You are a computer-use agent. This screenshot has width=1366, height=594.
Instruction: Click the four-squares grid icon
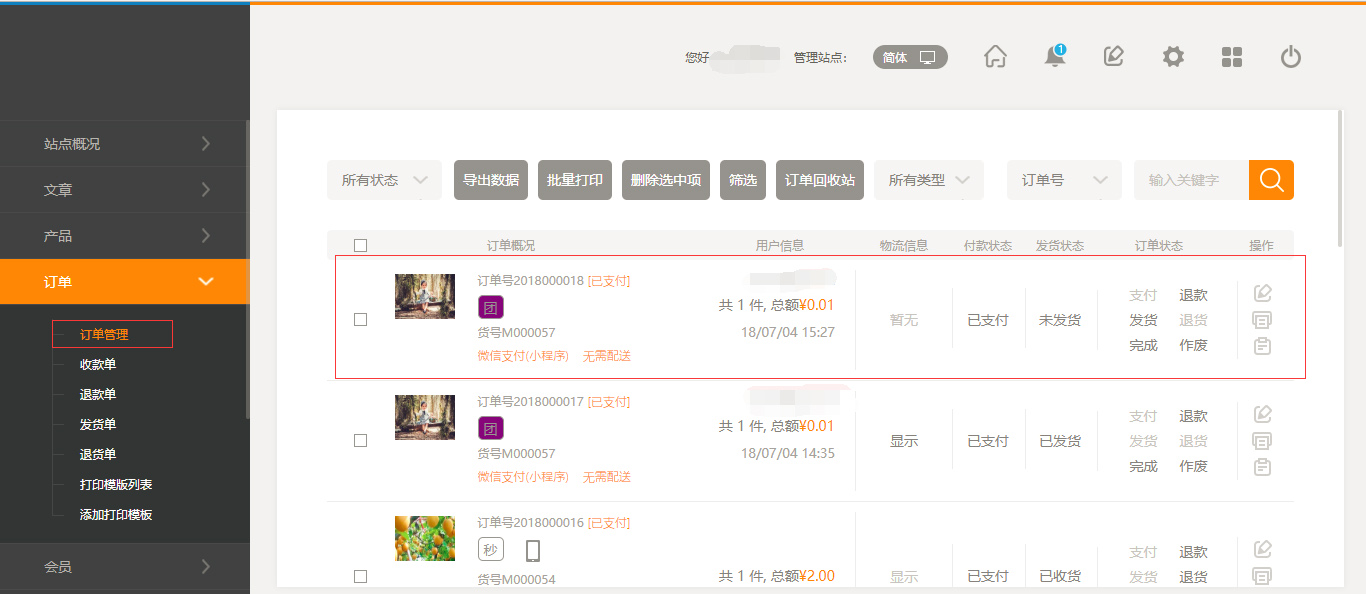[x=1232, y=57]
